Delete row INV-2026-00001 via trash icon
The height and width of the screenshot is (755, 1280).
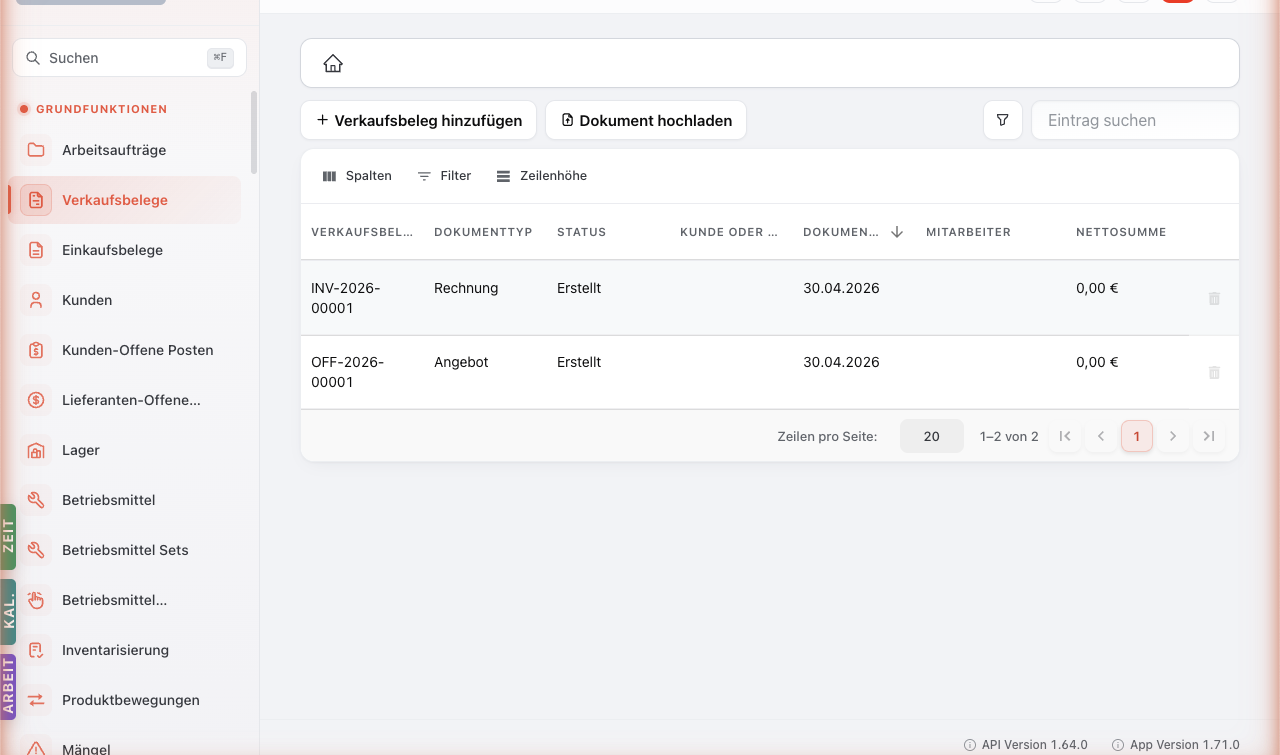pos(1214,298)
